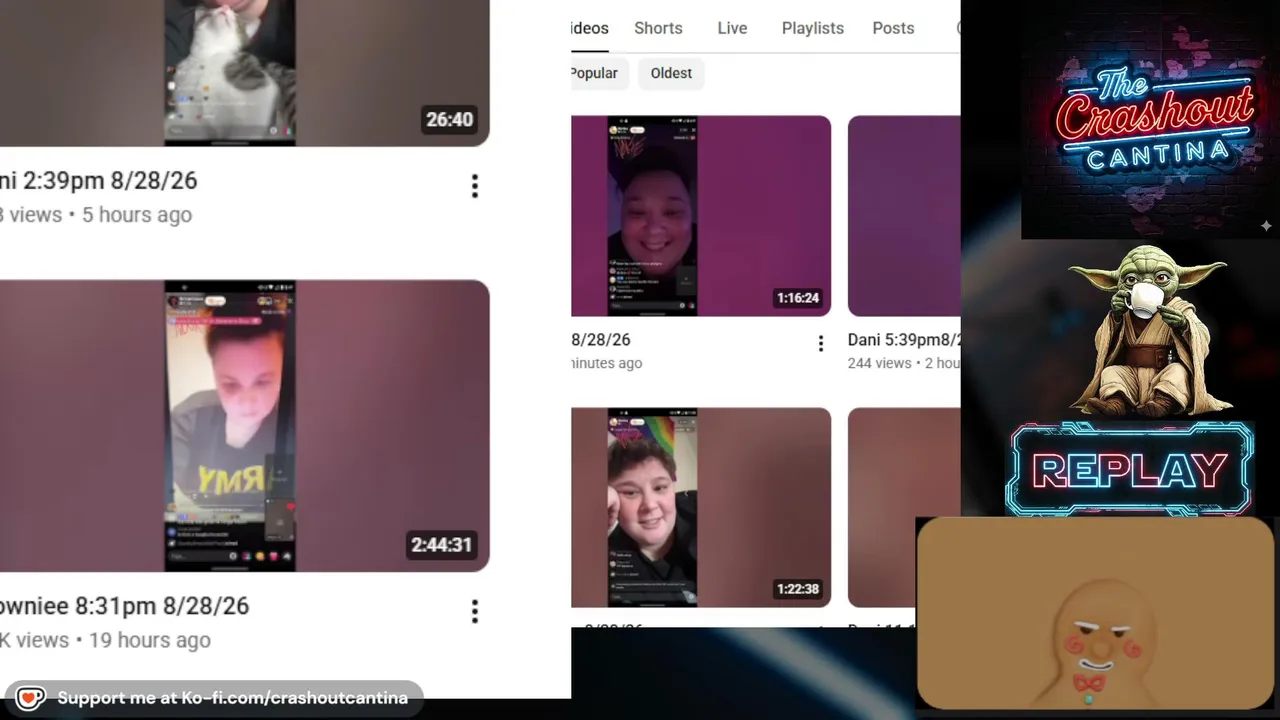Click the 1:22:38 duration badge

pyautogui.click(x=797, y=589)
